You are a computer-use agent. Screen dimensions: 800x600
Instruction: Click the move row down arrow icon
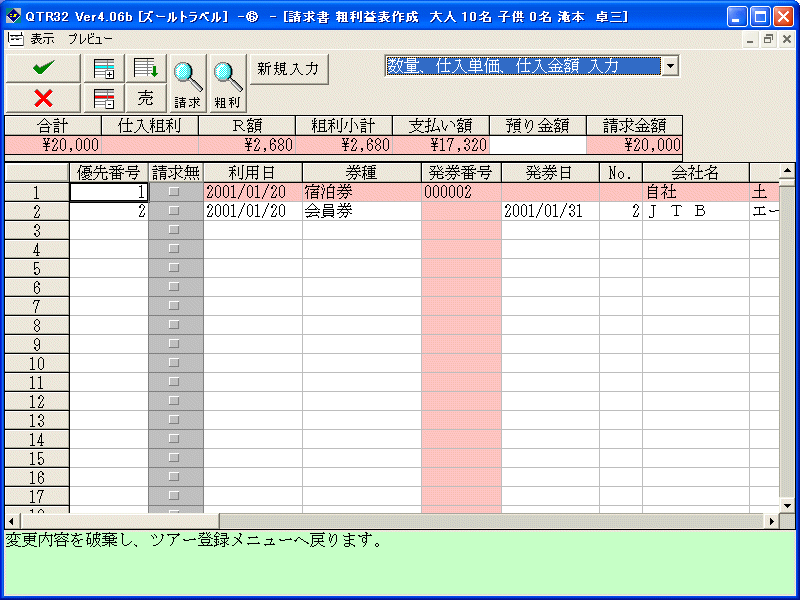146,69
